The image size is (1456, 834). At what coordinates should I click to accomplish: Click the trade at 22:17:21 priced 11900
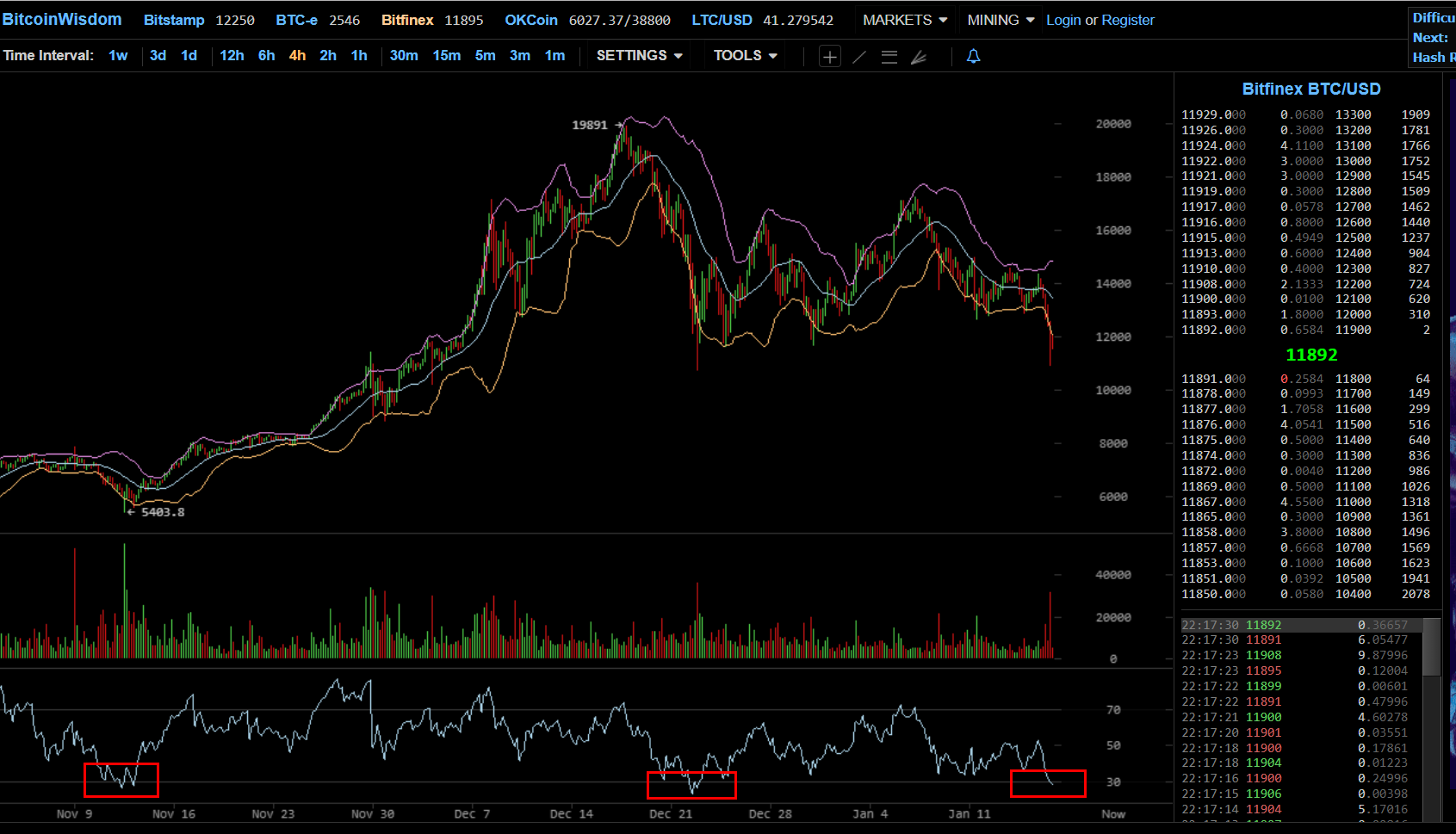pyautogui.click(x=1295, y=717)
